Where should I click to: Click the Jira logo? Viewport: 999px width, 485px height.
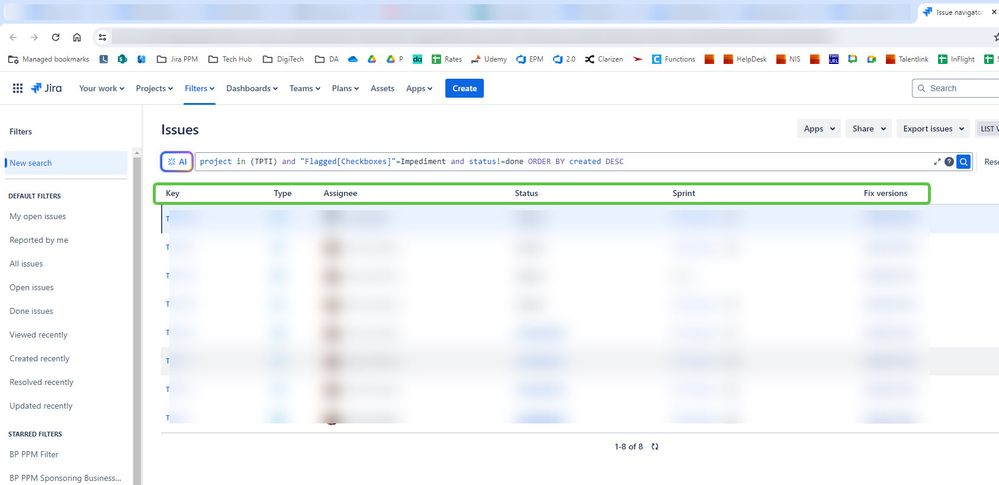point(47,89)
